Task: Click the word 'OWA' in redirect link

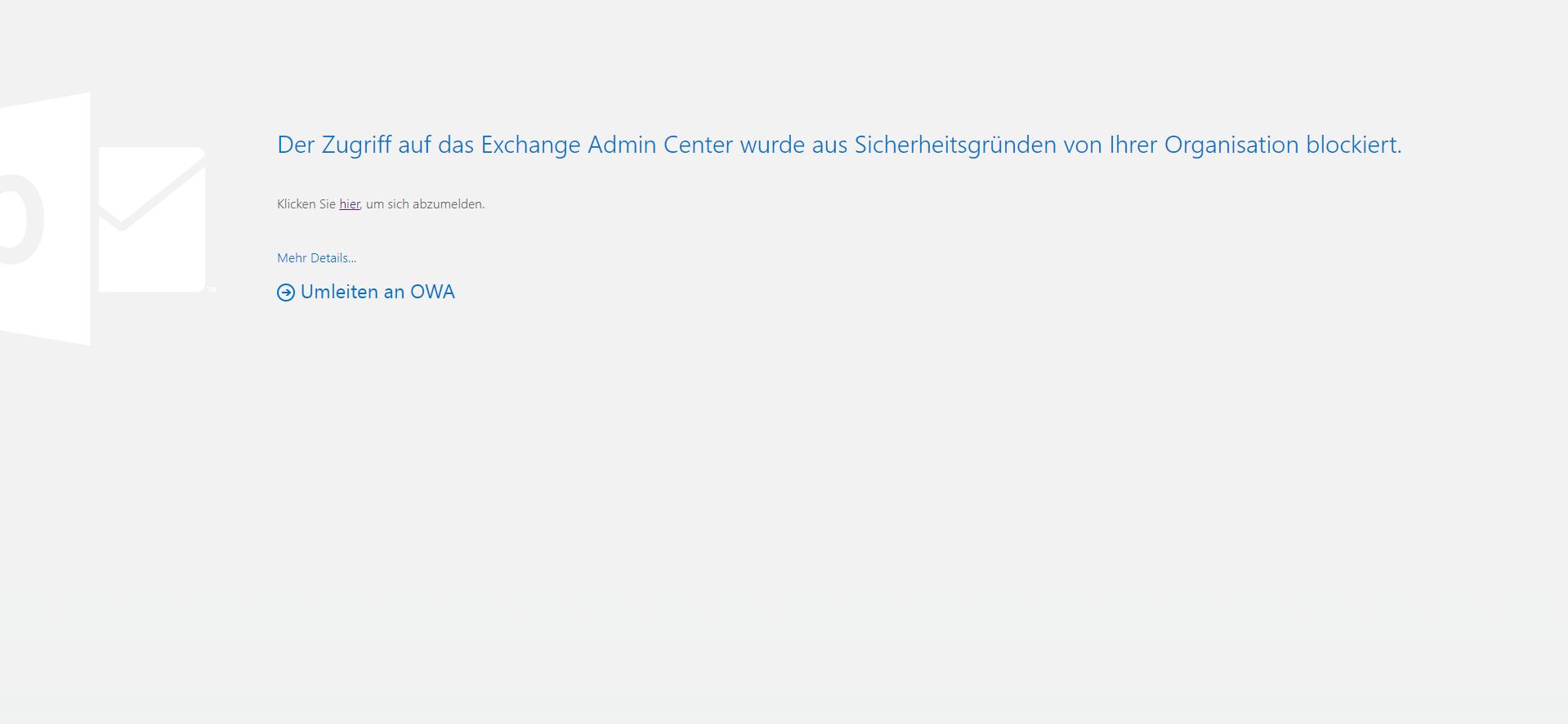Action: click(432, 293)
